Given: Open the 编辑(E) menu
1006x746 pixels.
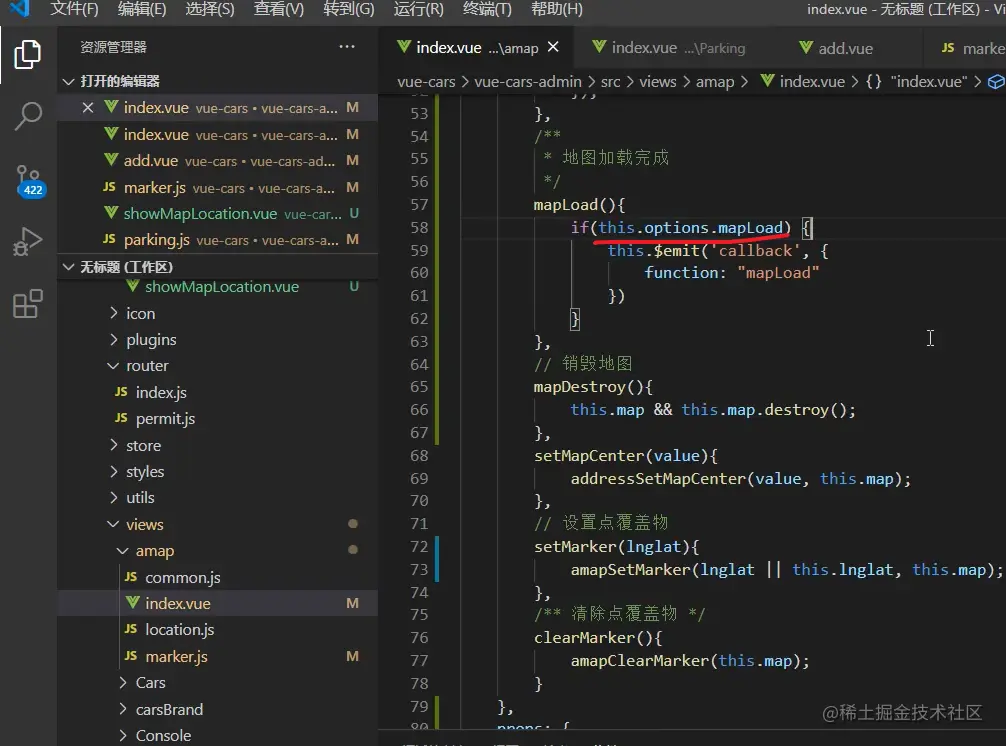Looking at the screenshot, I should point(142,9).
